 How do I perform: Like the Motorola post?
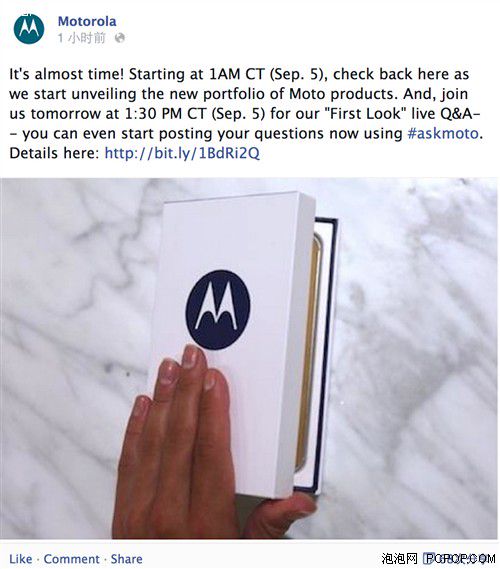(x=21, y=559)
